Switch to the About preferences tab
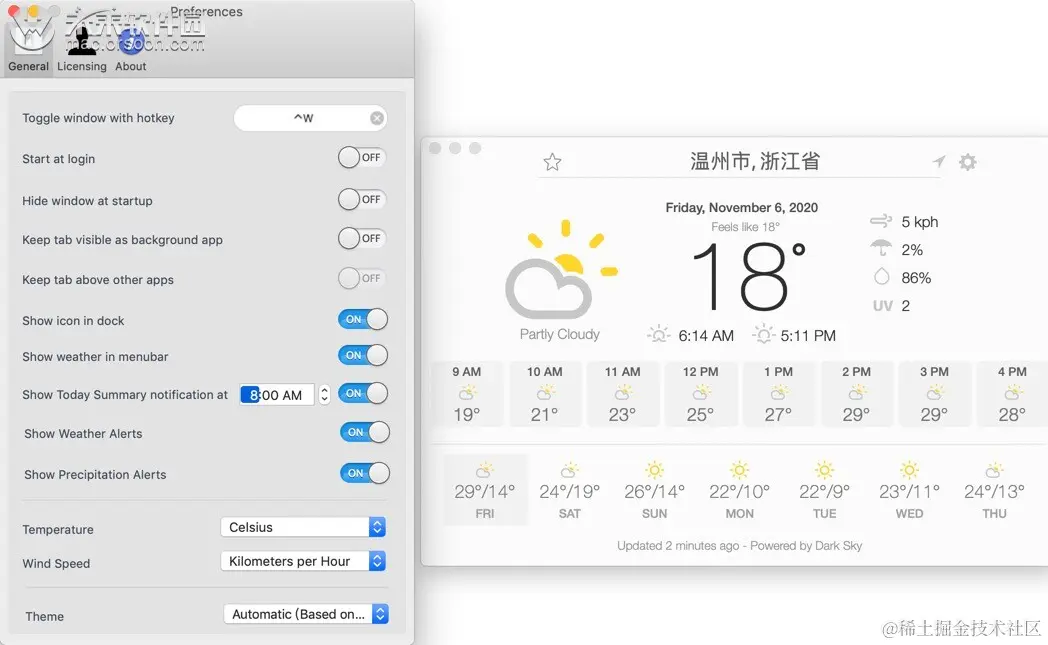This screenshot has width=1048, height=645. (x=130, y=50)
